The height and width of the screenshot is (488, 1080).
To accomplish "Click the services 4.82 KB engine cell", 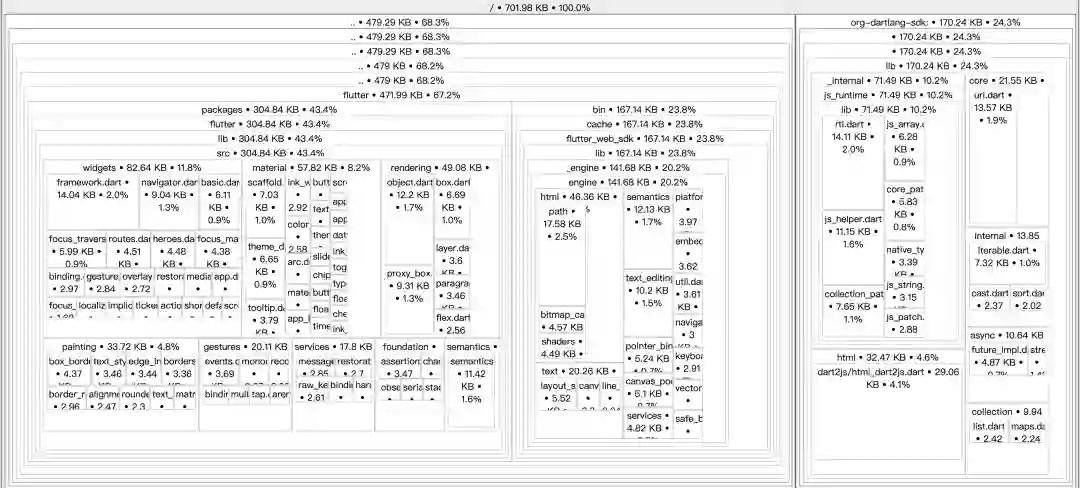I will coord(647,423).
